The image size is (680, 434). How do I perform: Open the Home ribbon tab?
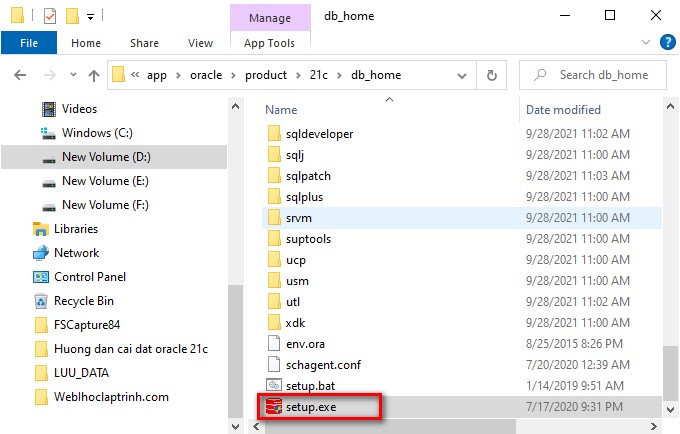point(86,43)
